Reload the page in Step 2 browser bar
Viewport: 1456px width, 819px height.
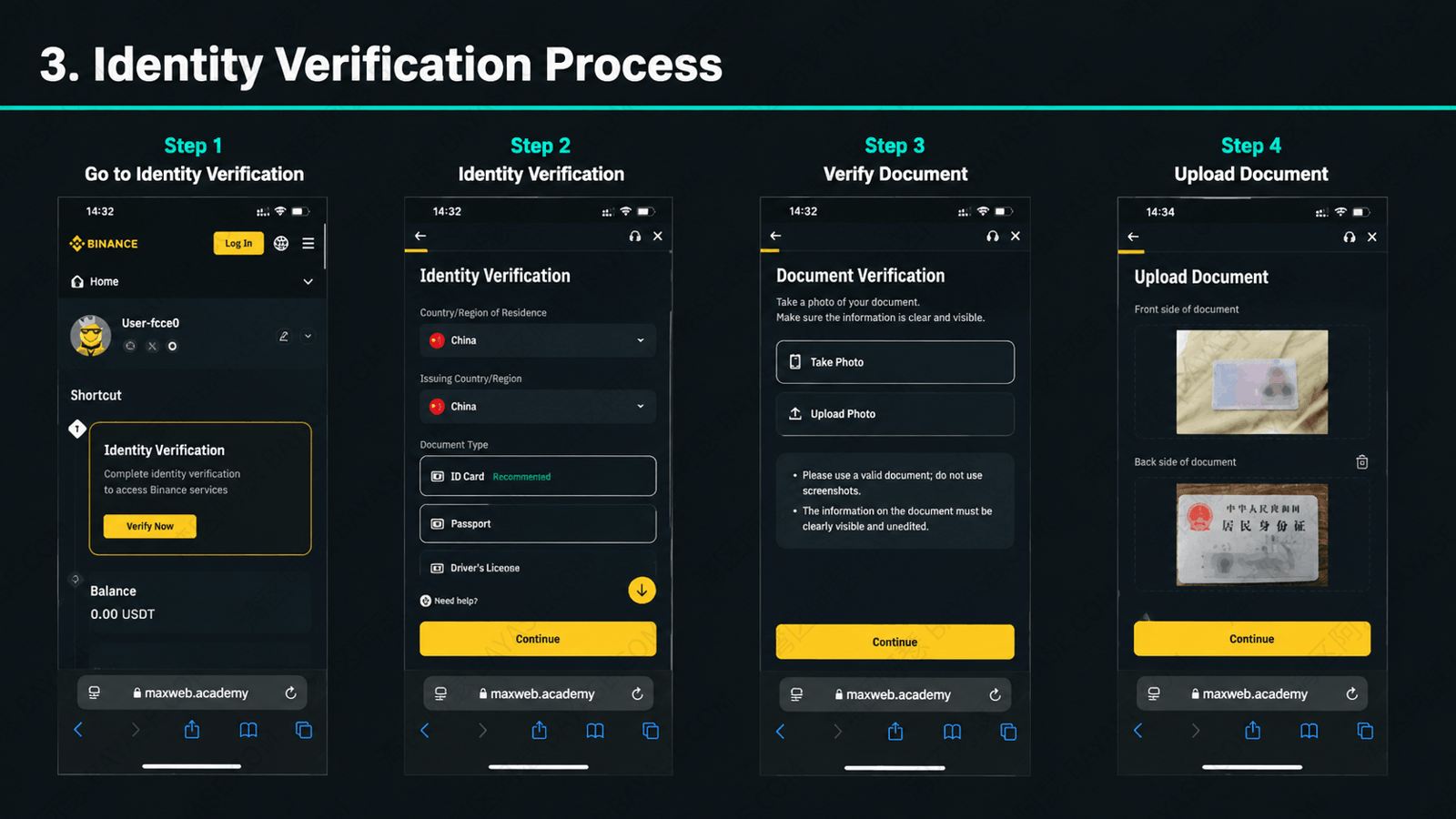point(638,693)
